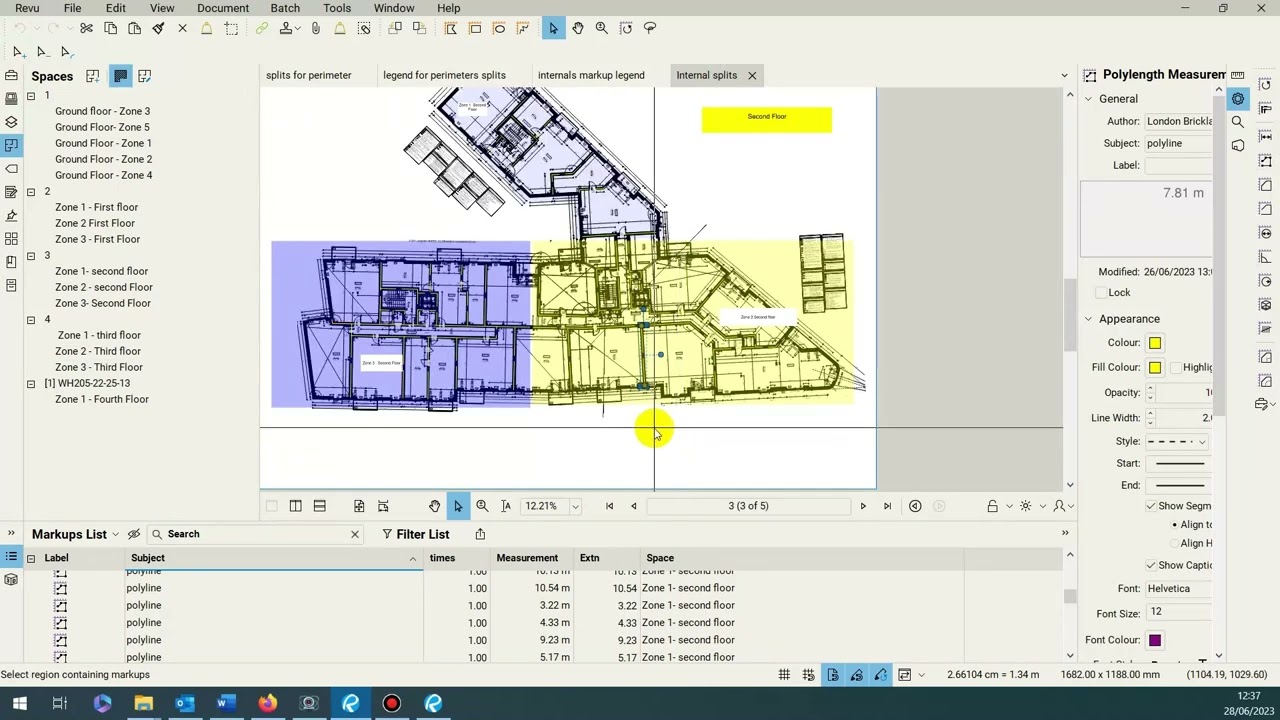Clear the markups search box
The height and width of the screenshot is (720, 1280).
pyautogui.click(x=354, y=534)
